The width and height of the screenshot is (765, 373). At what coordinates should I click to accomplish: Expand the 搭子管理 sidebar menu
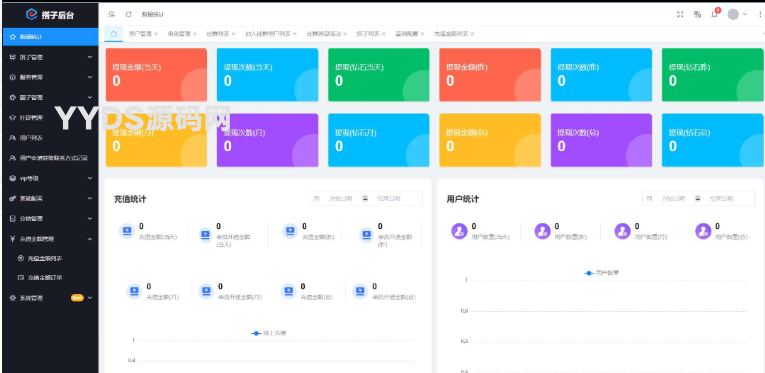pyautogui.click(x=50, y=57)
